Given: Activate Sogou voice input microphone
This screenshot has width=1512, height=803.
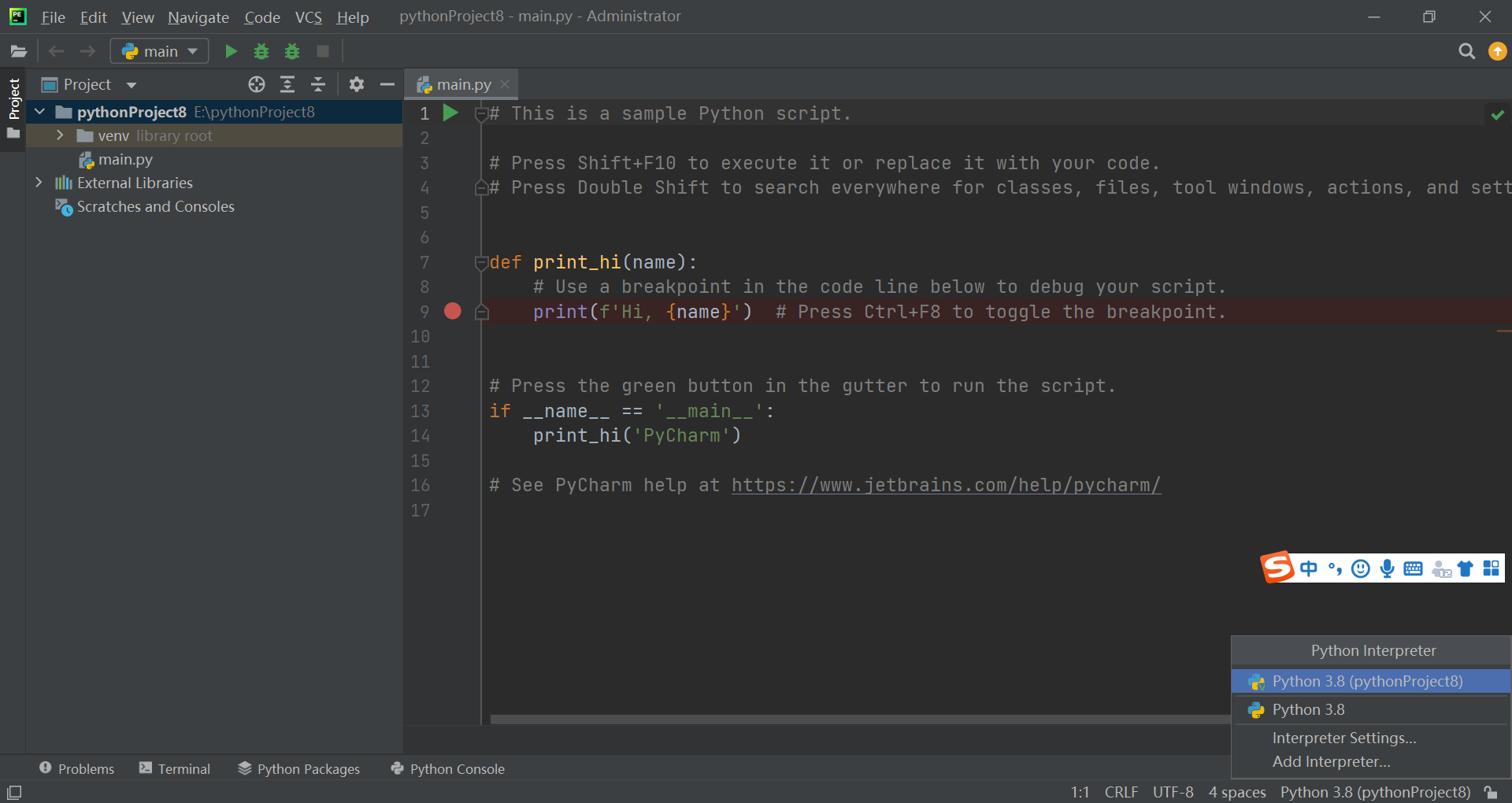Looking at the screenshot, I should tap(1387, 568).
